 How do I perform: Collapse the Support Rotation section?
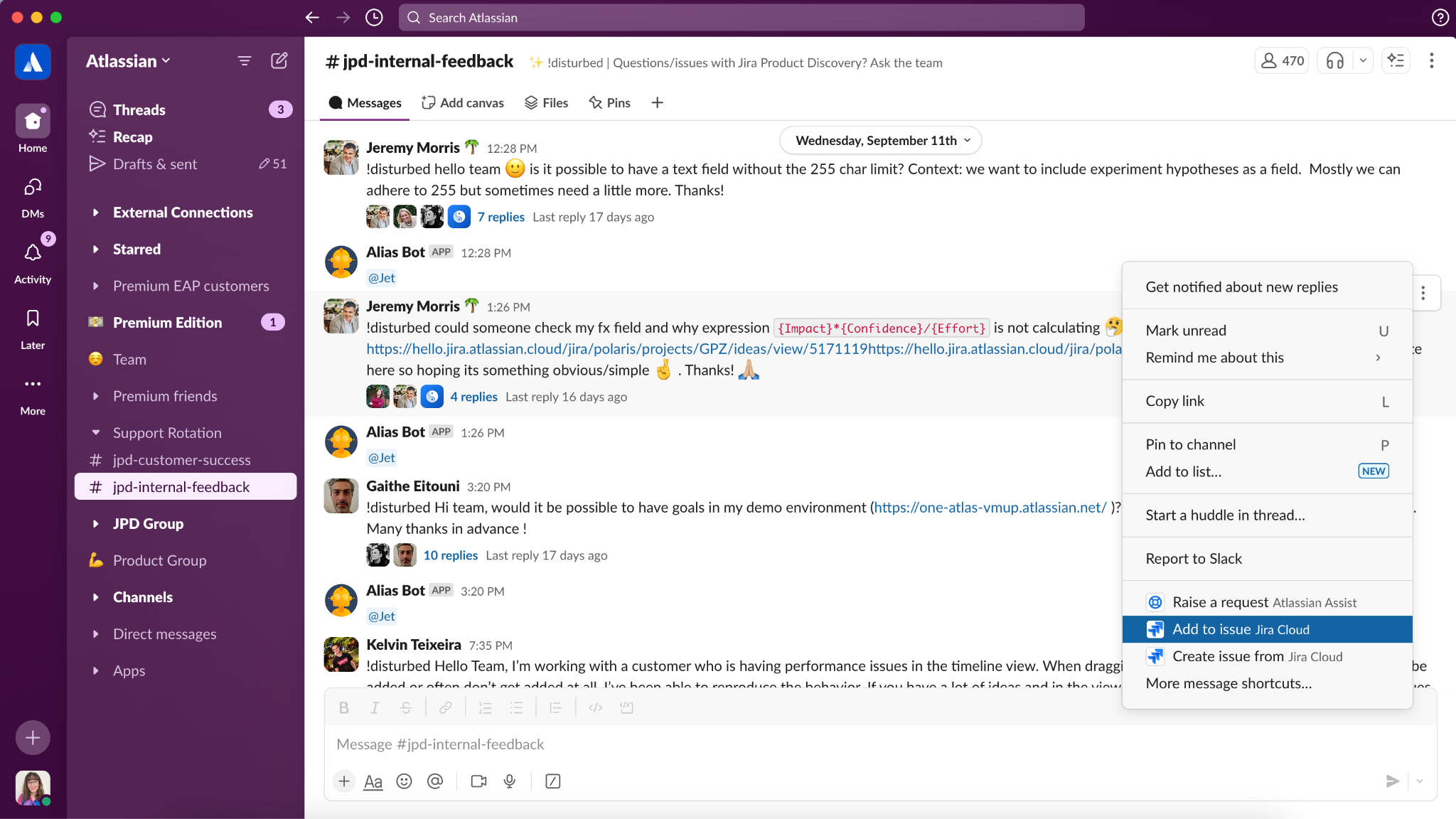pyautogui.click(x=96, y=433)
